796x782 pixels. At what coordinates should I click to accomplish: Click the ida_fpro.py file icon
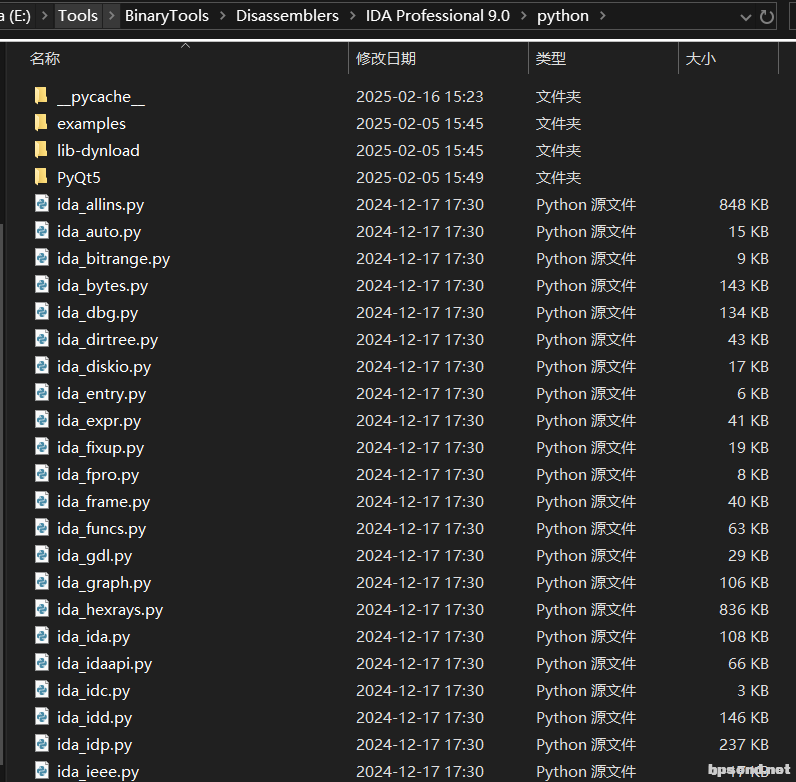pyautogui.click(x=42, y=473)
